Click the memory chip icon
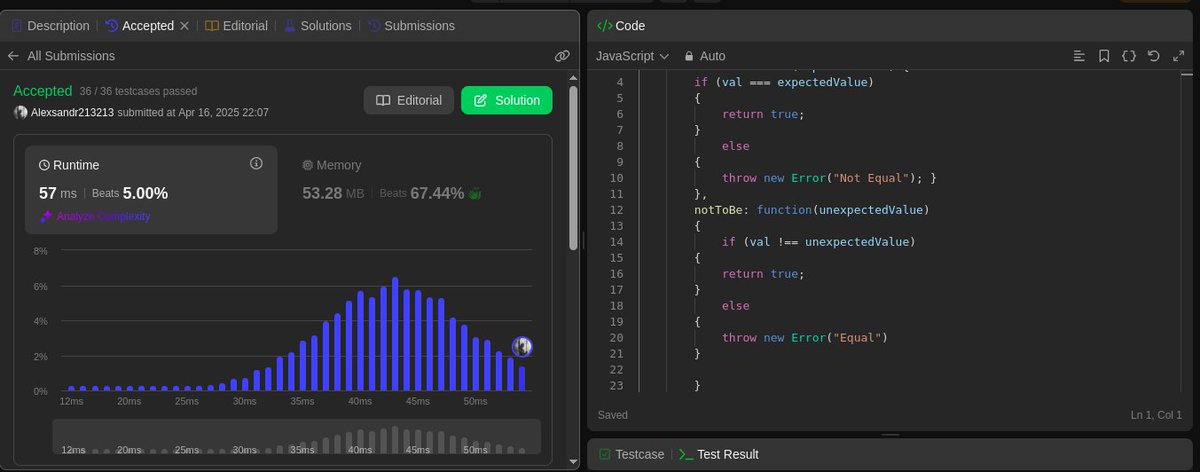 point(308,165)
